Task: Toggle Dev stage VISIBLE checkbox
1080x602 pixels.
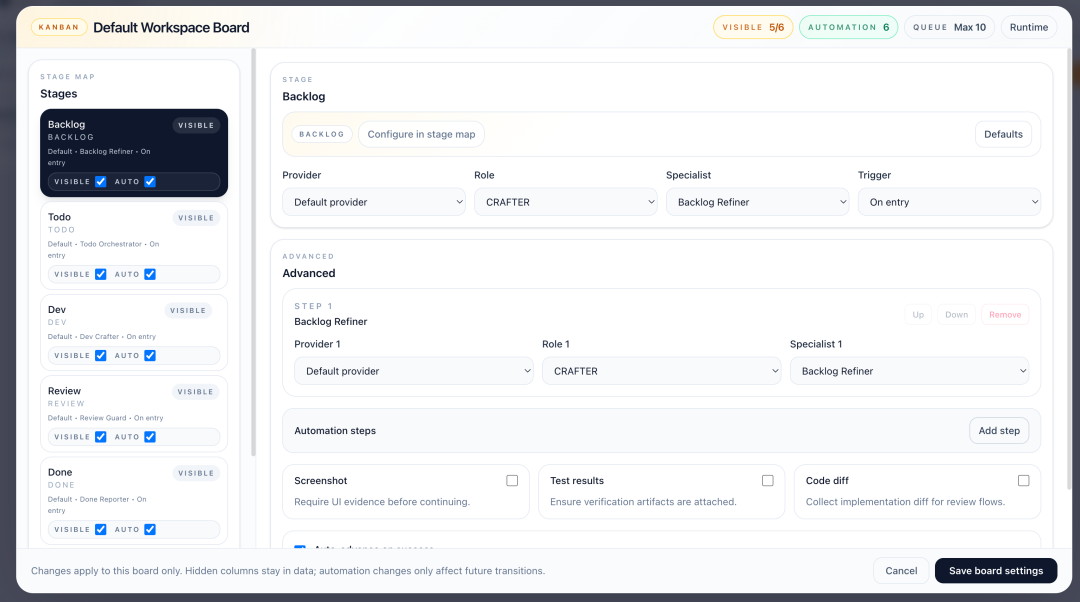Action: pyautogui.click(x=101, y=355)
